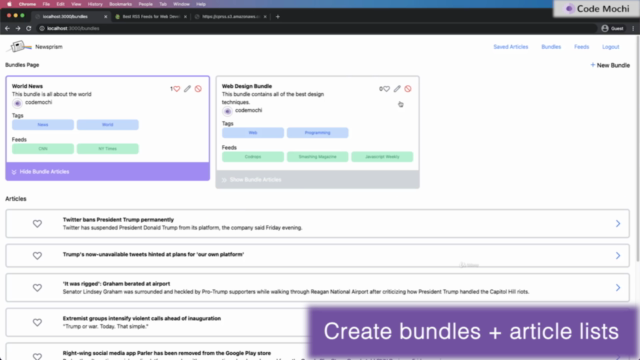The width and height of the screenshot is (640, 360).
Task: Open the Help menu
Action: point(201,4)
